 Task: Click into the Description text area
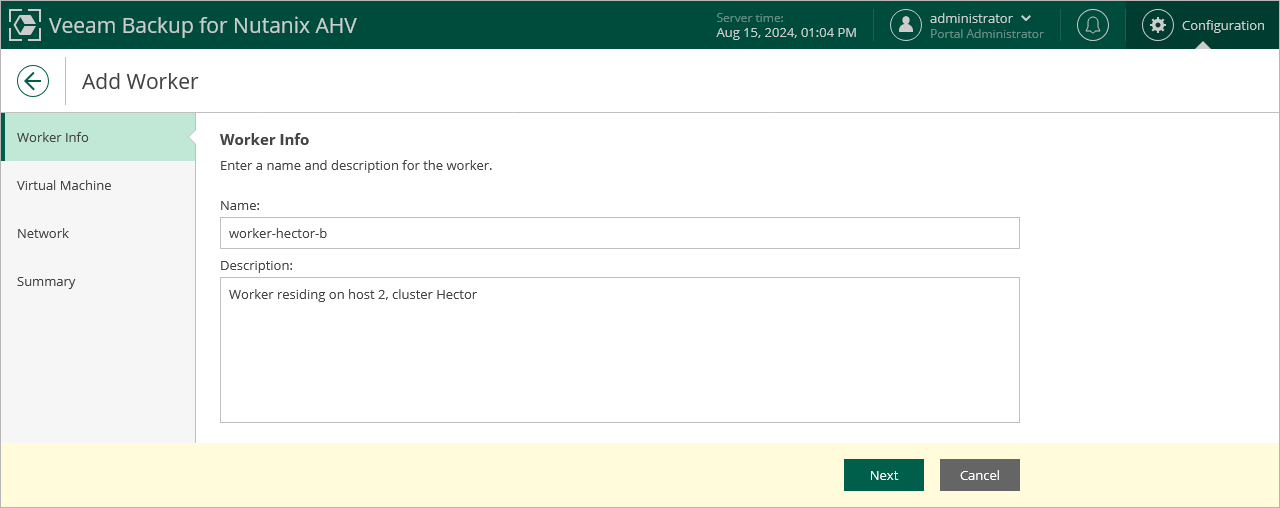click(620, 350)
